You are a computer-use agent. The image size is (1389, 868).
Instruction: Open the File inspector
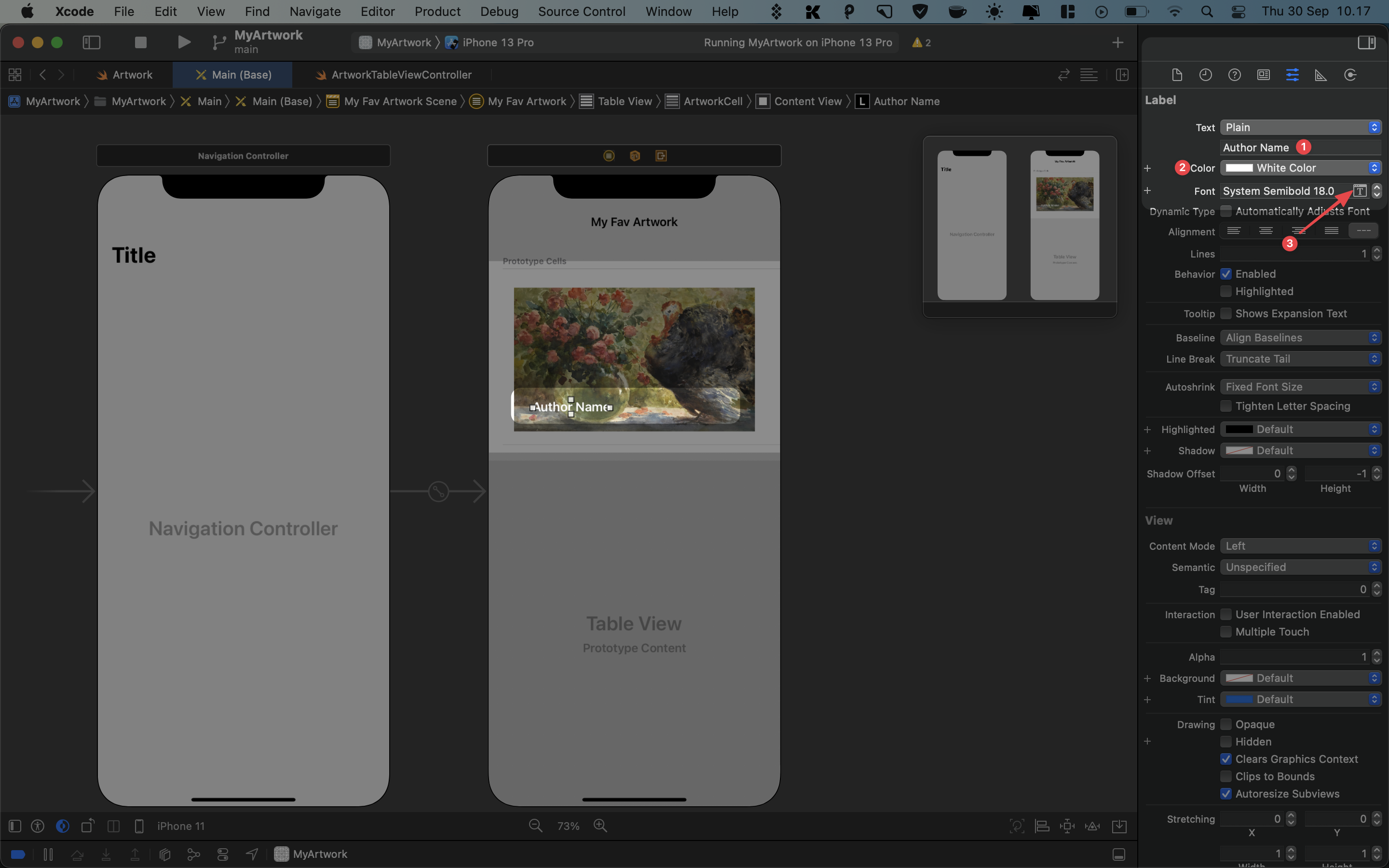click(x=1177, y=75)
